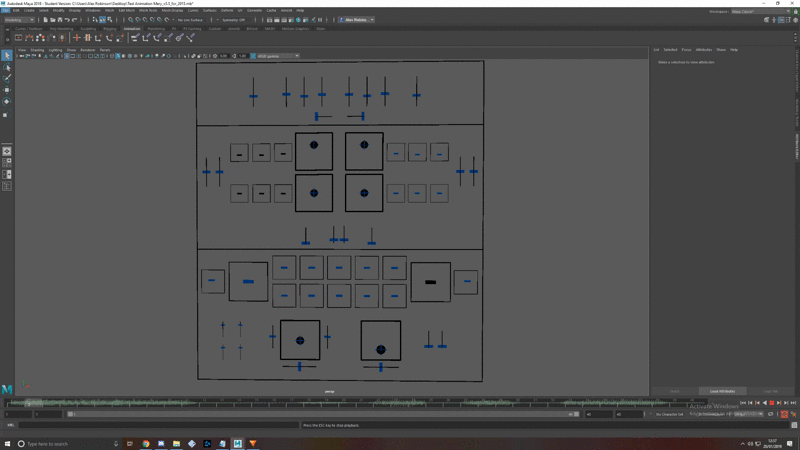Viewport: 800px width, 450px height.
Task: Show the Attribute Editor sidebar icon
Action: coord(781,20)
